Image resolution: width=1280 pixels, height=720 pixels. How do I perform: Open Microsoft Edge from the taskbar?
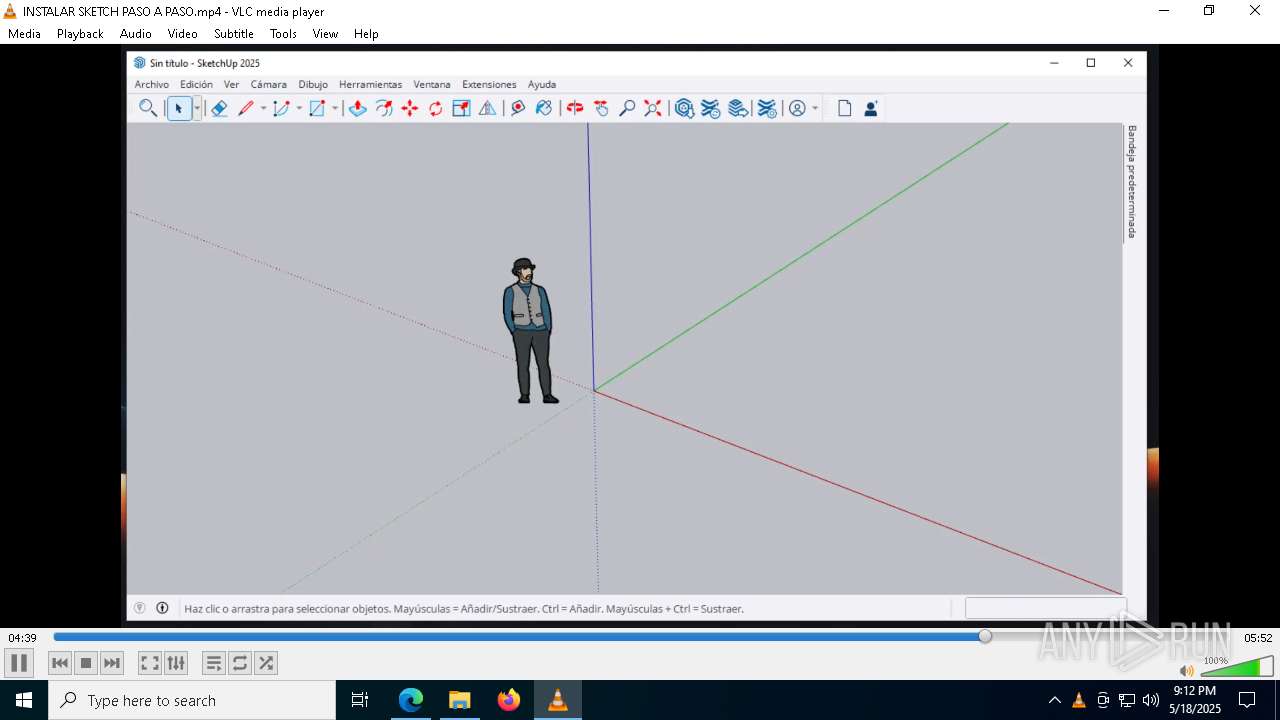click(411, 700)
